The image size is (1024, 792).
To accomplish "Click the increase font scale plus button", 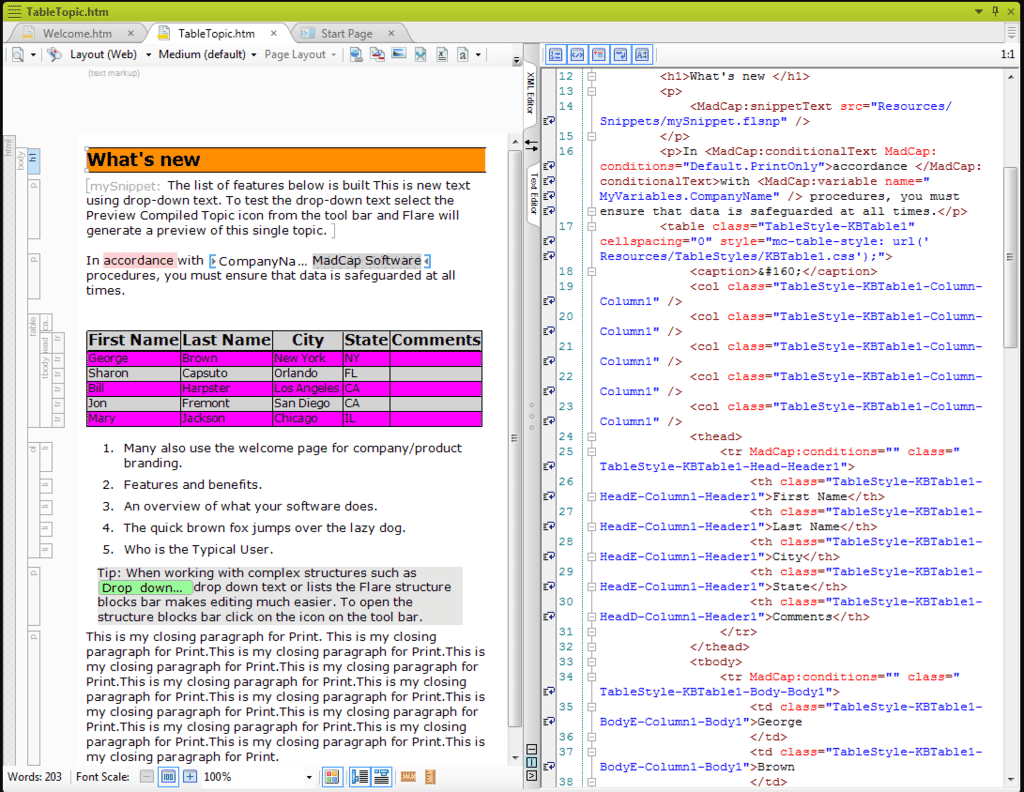I will (189, 776).
